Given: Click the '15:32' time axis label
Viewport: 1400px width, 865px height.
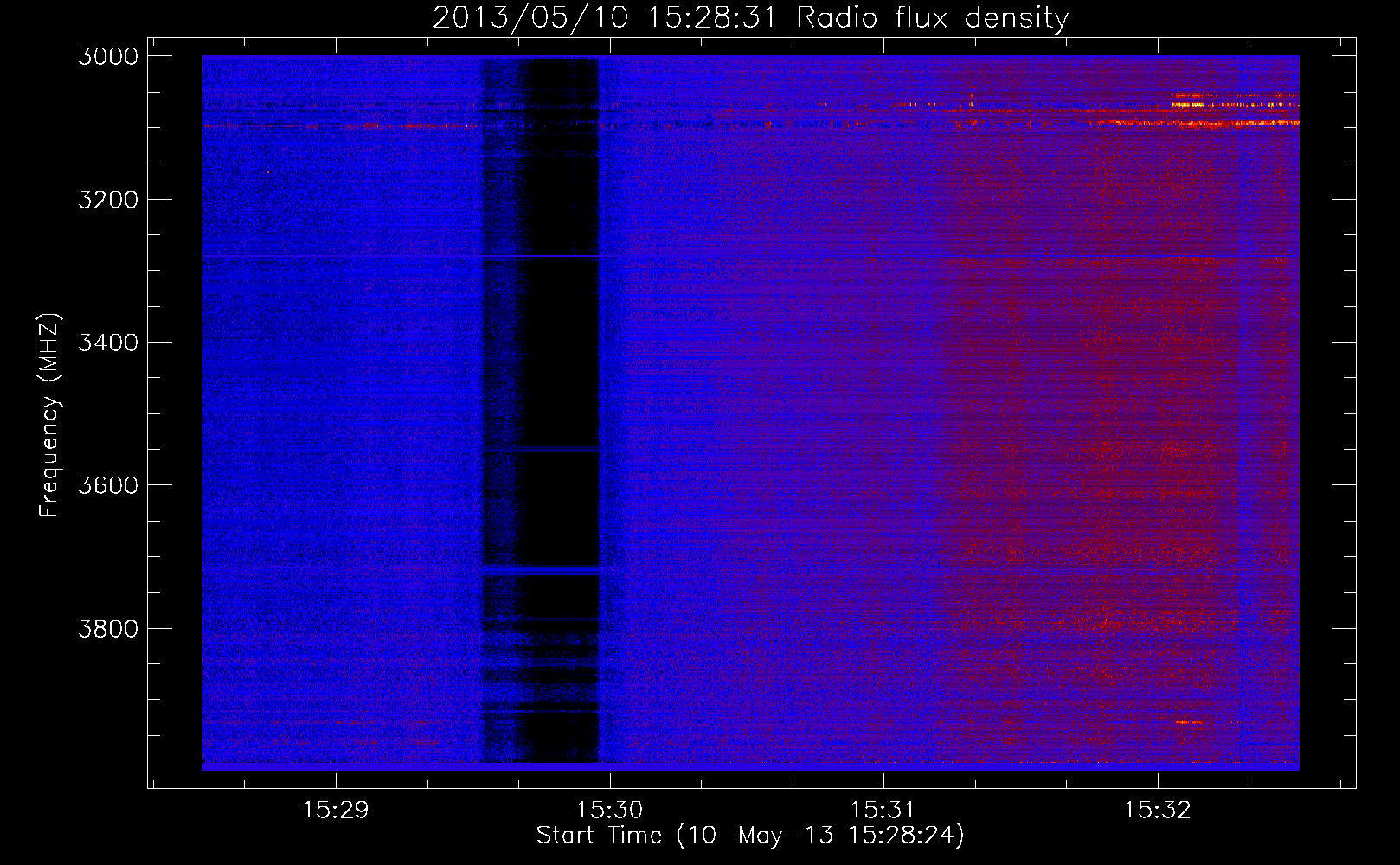Looking at the screenshot, I should pos(1157,811).
